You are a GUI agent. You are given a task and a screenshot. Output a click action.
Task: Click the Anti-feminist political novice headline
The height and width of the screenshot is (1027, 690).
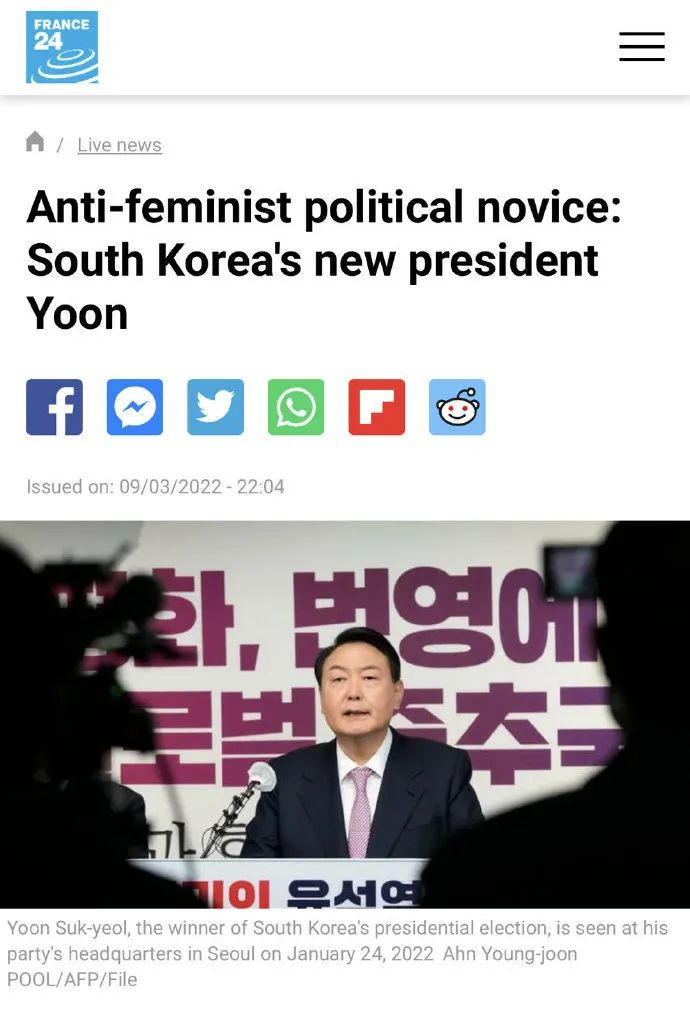click(324, 260)
